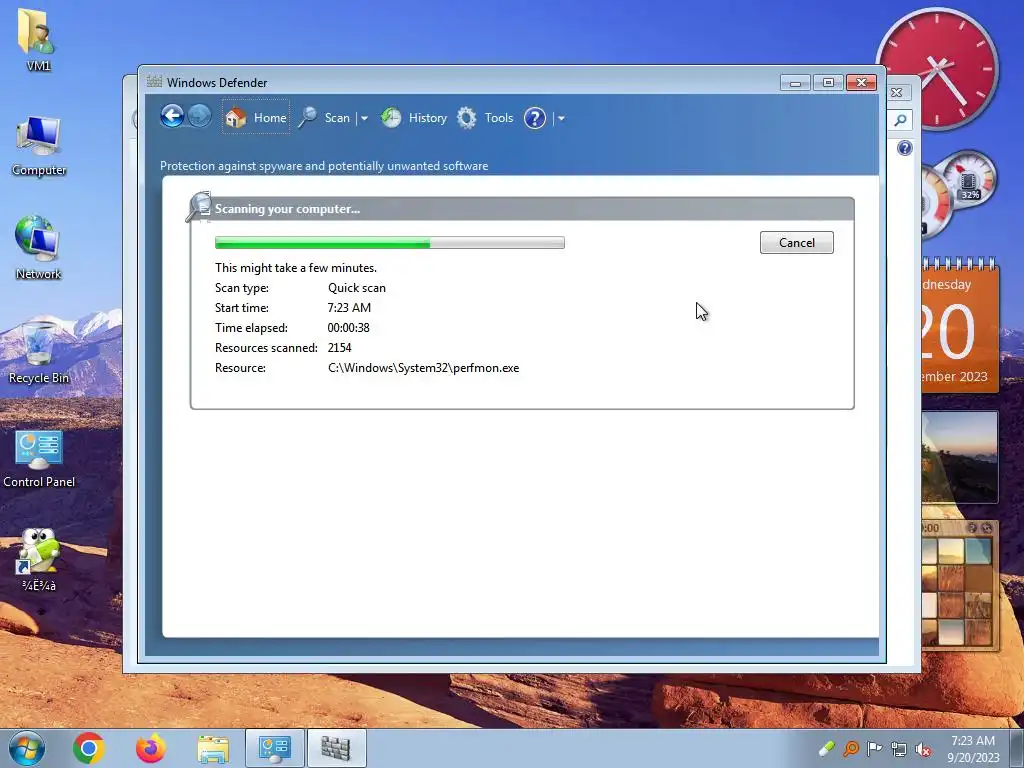The height and width of the screenshot is (768, 1024).
Task: Click the green pen tray icon
Action: 826,748
